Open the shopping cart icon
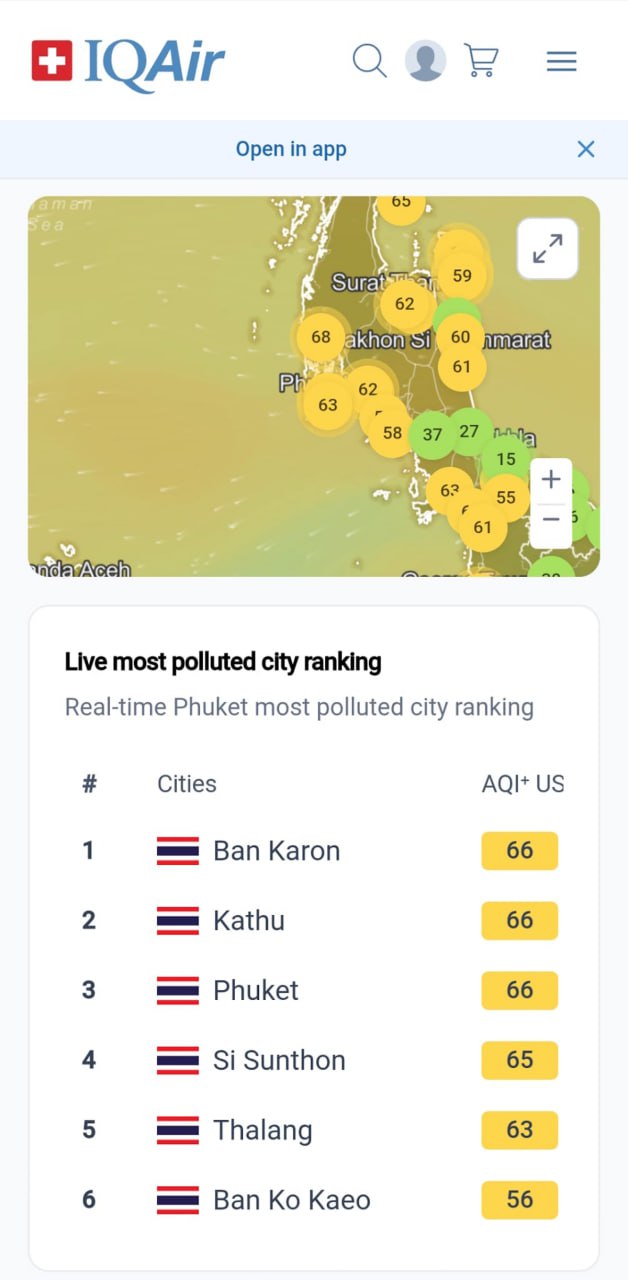628x1280 pixels. tap(482, 61)
